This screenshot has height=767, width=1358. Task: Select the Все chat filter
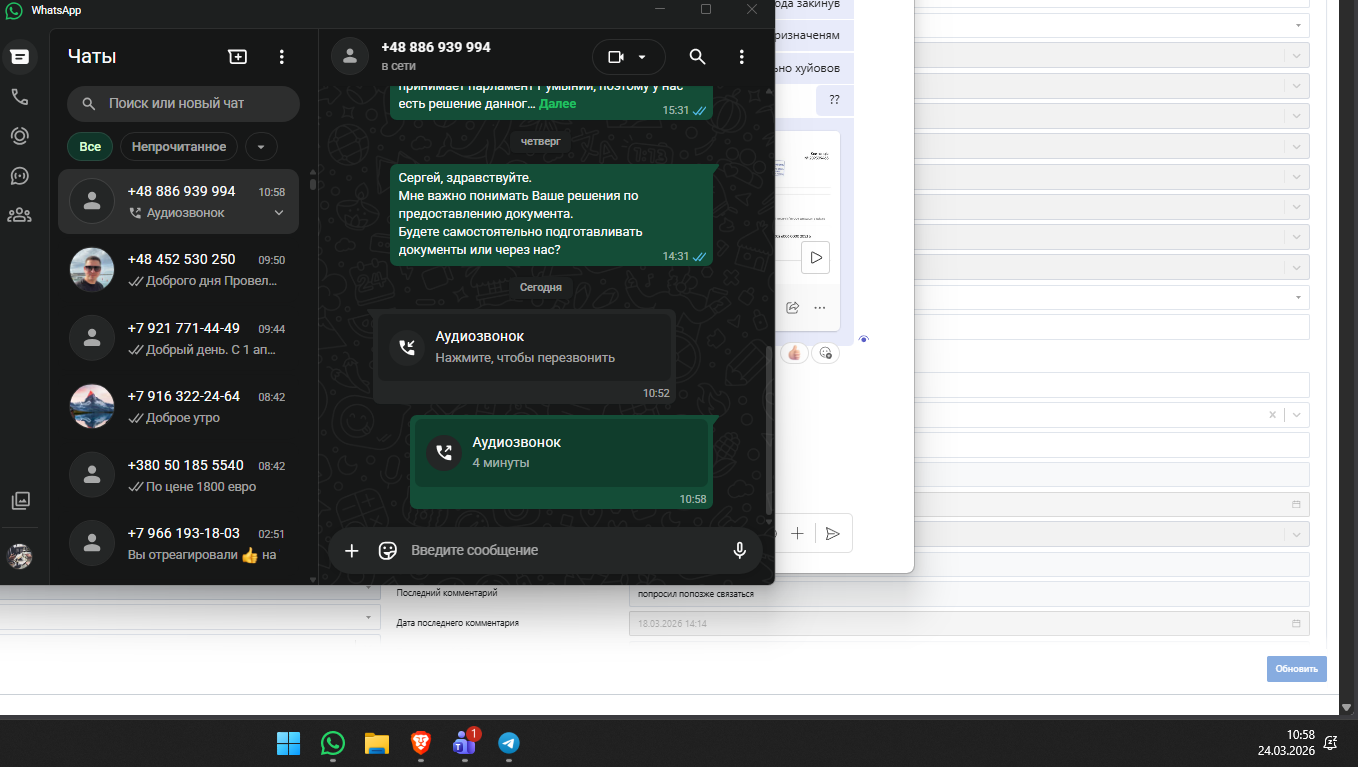90,147
